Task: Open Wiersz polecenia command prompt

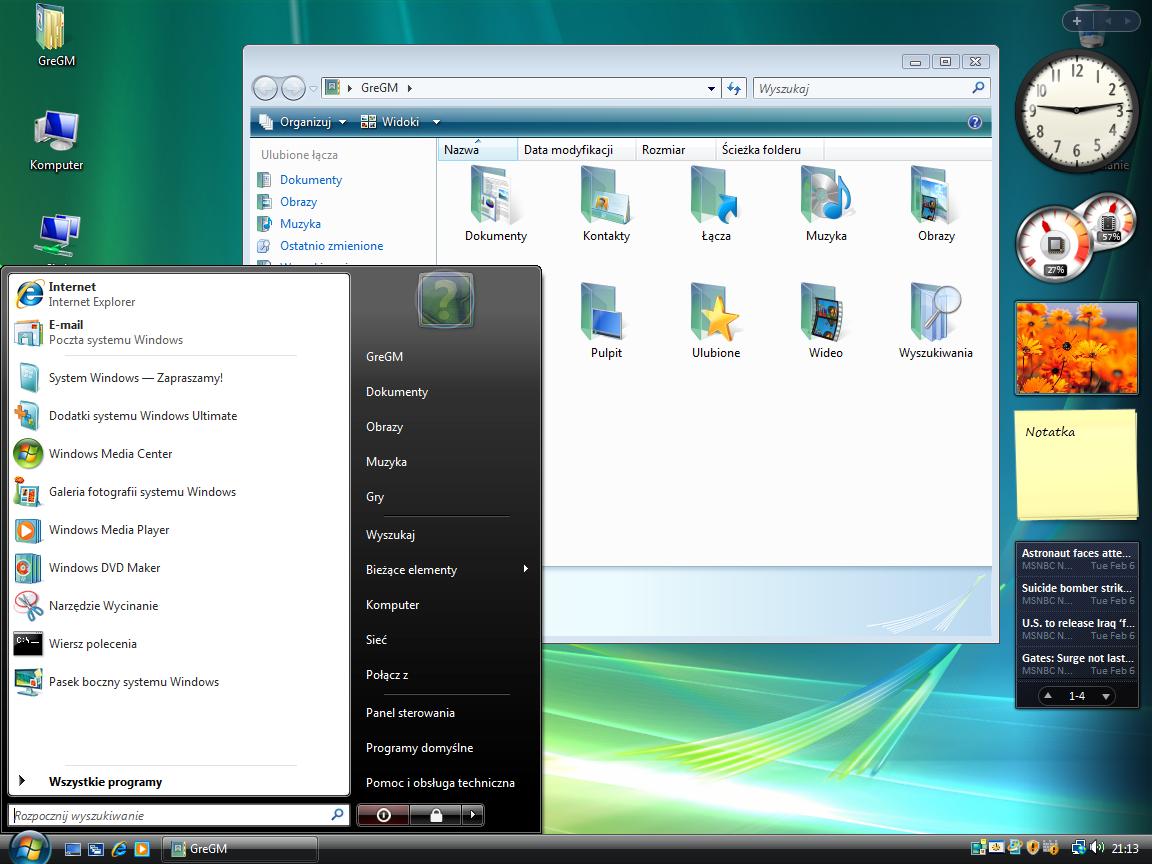Action: click(x=179, y=644)
